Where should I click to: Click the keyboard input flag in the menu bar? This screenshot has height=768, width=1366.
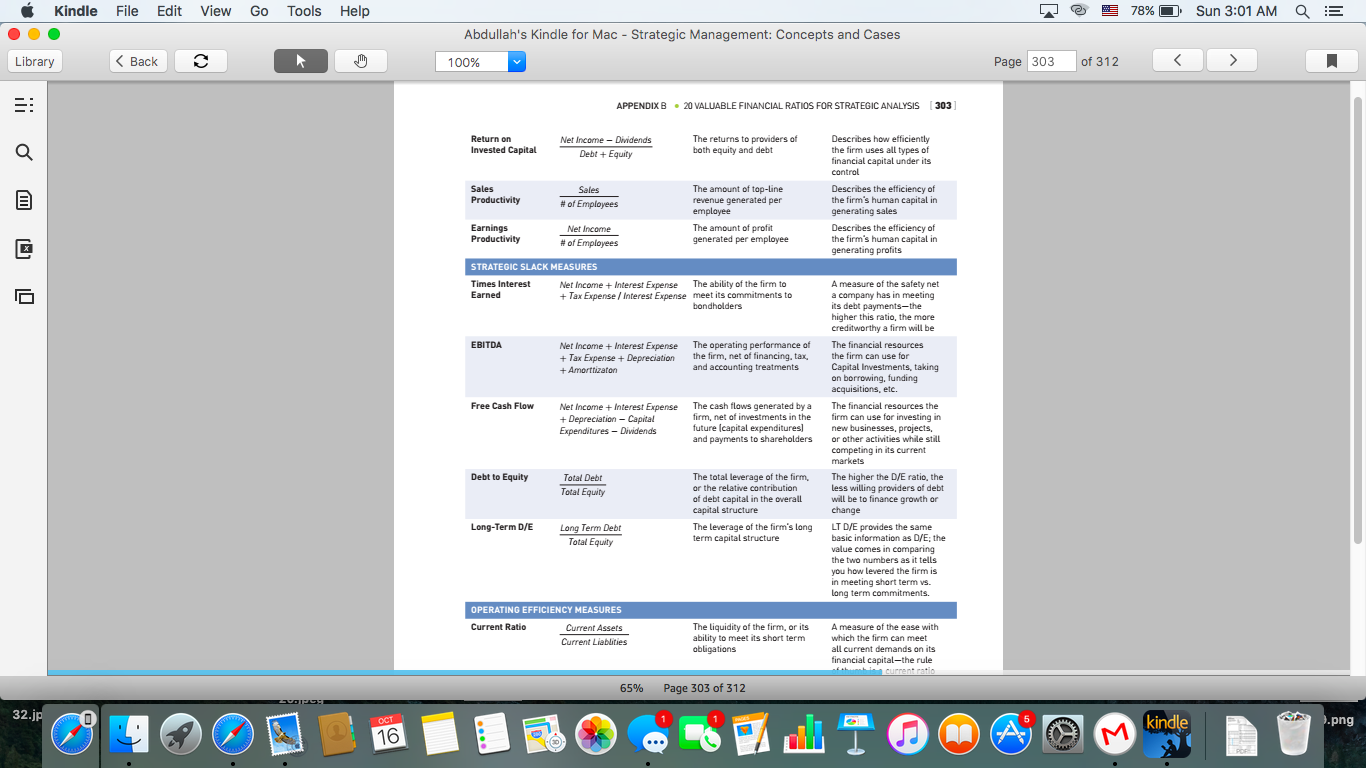pos(1110,11)
